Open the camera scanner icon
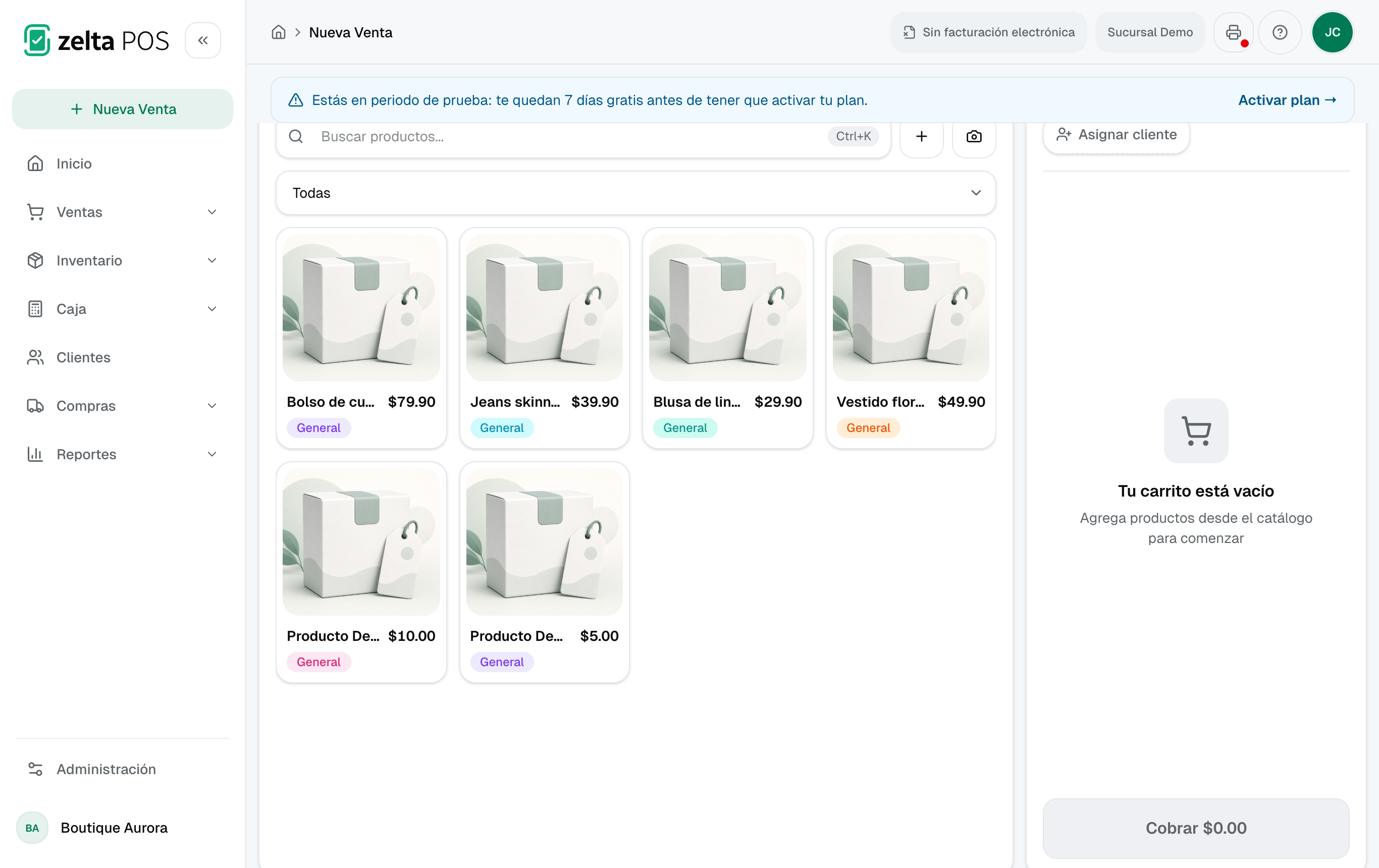 (x=974, y=136)
